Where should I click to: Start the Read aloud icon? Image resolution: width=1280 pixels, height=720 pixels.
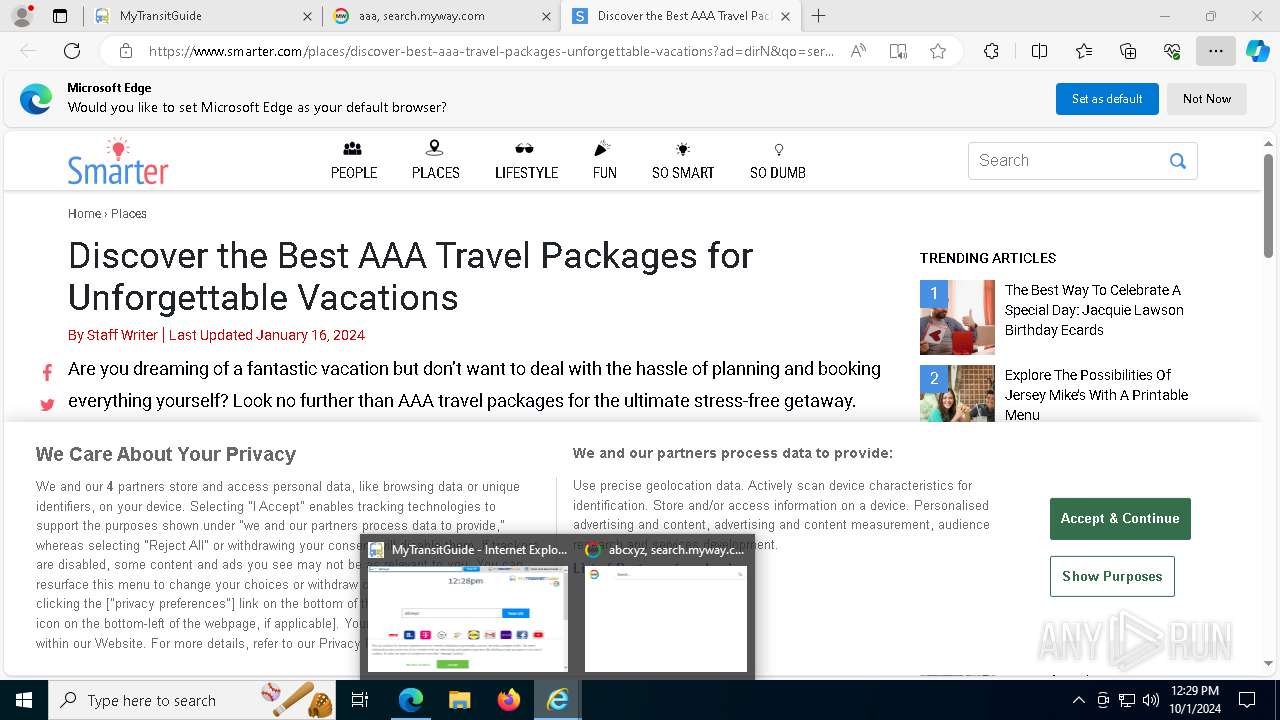[858, 51]
